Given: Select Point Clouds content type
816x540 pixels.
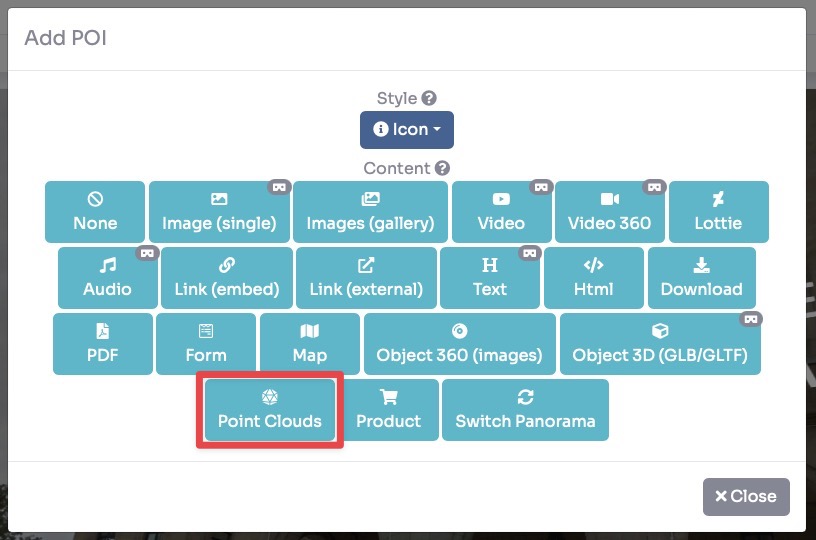Looking at the screenshot, I should point(270,410).
